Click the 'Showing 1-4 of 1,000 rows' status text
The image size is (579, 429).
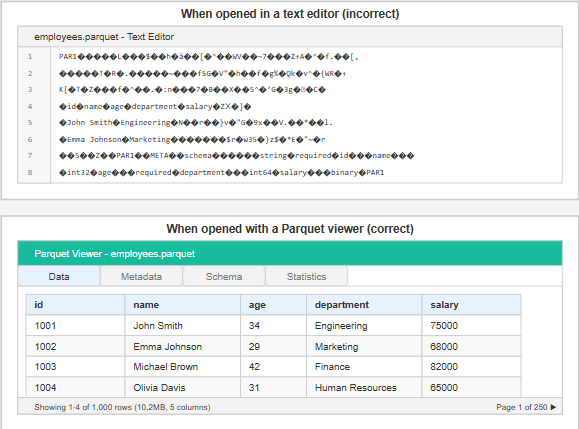[x=122, y=407]
